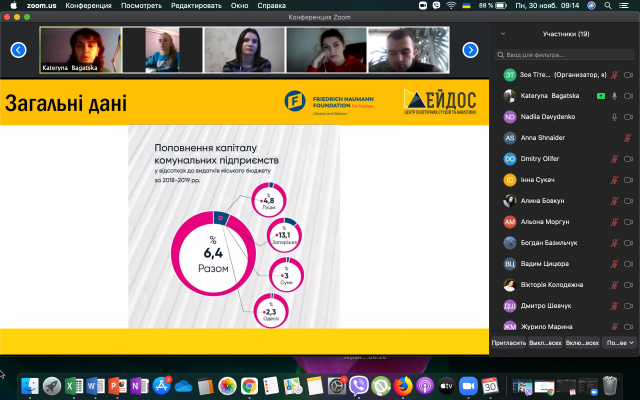Open Trash from the dock

tap(610, 386)
